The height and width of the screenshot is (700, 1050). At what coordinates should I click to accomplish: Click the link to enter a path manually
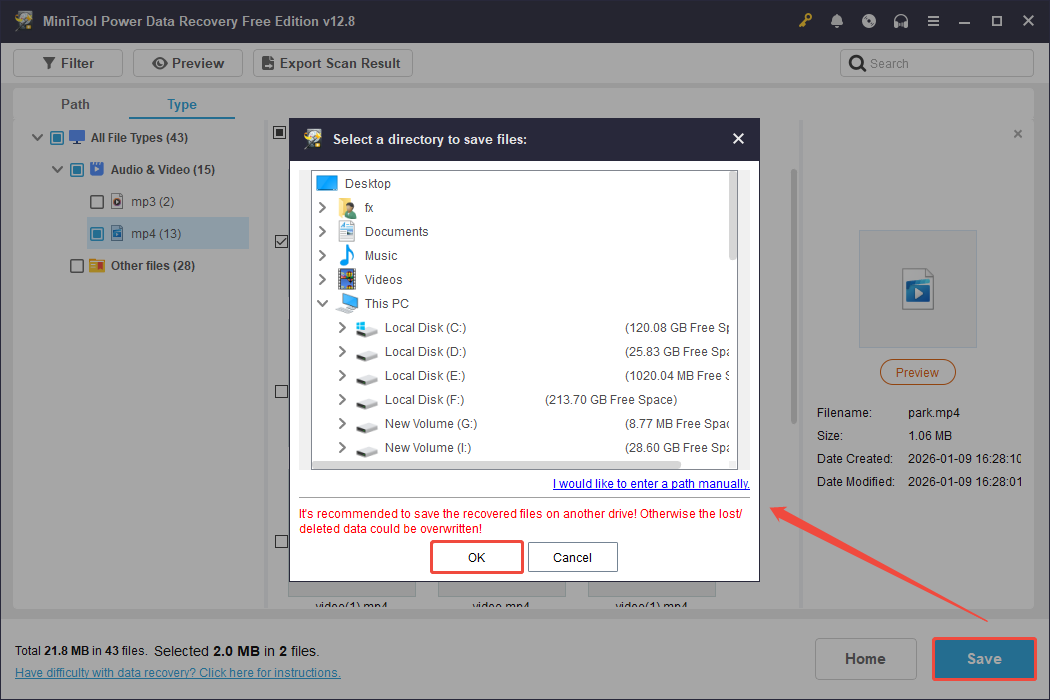(650, 483)
